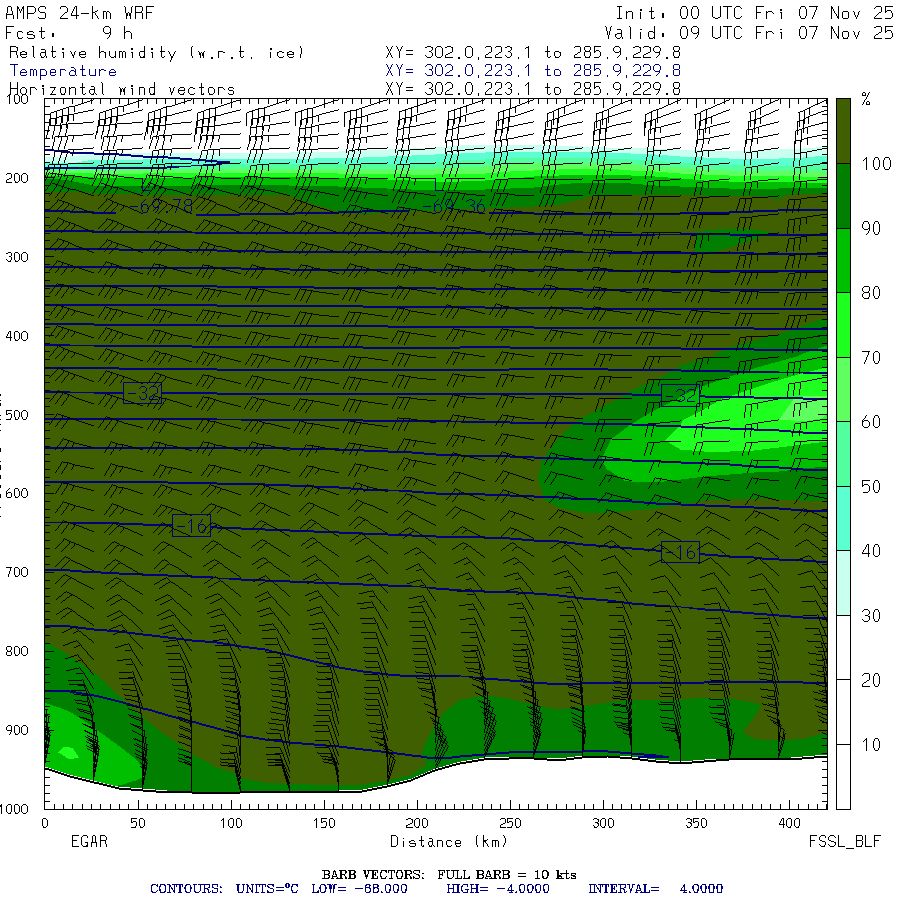This screenshot has height=900, width=900.
Task: Click the colorbar segment between 70 and 80
Action: 843,325
